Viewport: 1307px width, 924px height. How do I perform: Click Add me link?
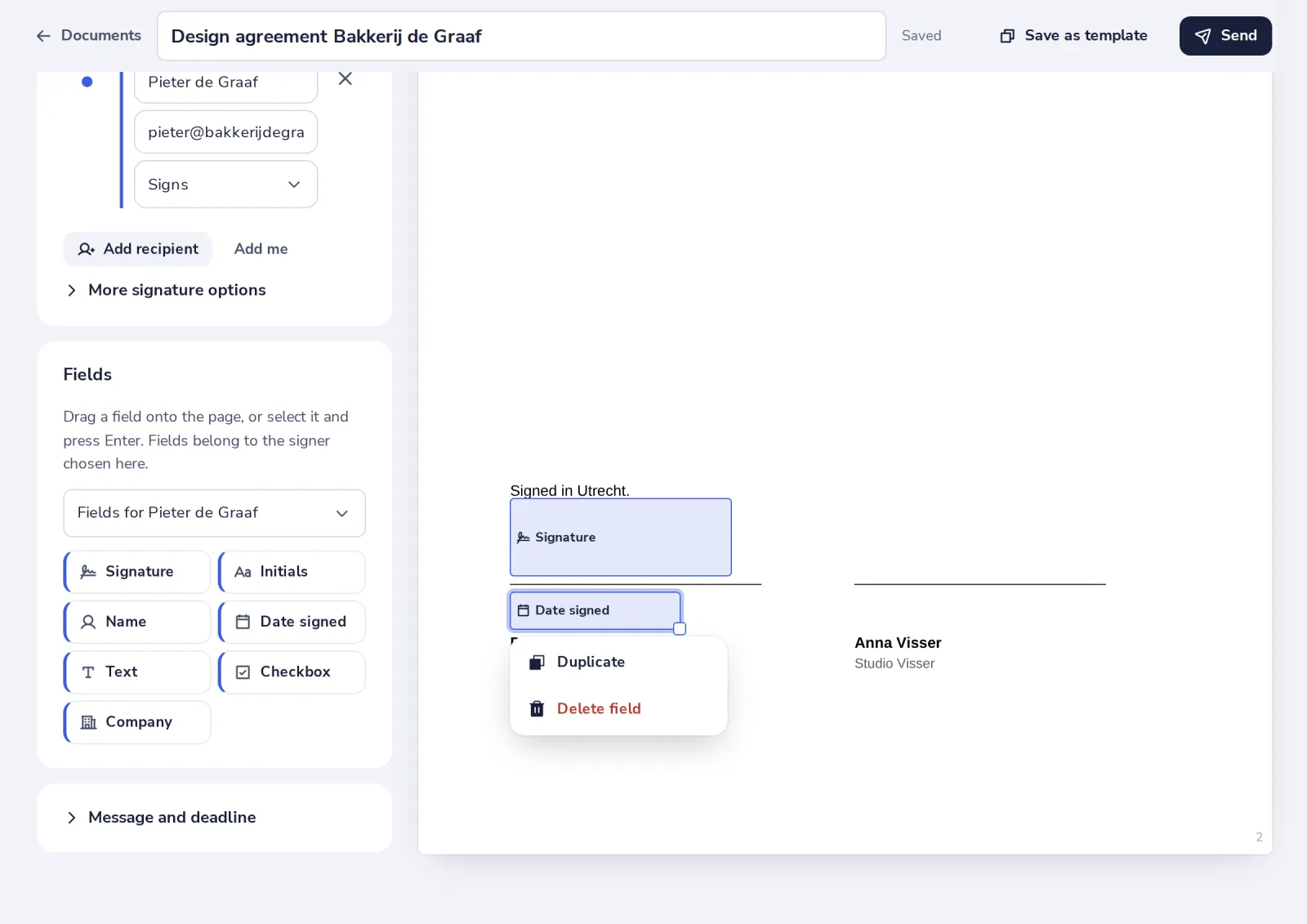coord(261,249)
